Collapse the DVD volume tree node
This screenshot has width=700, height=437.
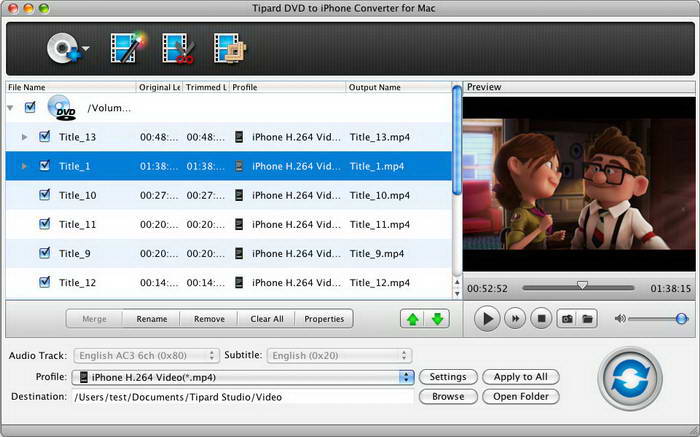point(11,108)
